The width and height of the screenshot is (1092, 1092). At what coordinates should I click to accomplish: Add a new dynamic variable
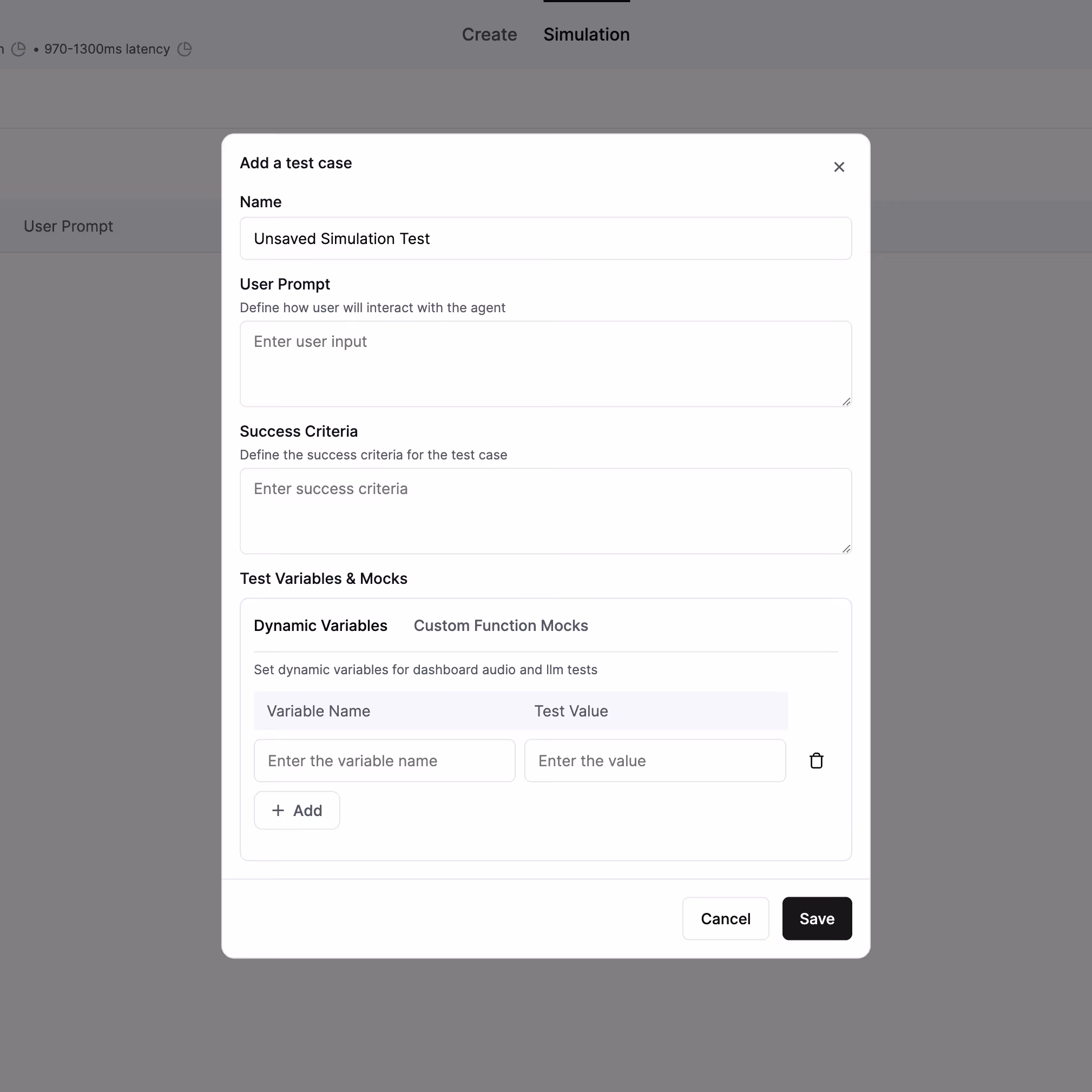point(297,811)
